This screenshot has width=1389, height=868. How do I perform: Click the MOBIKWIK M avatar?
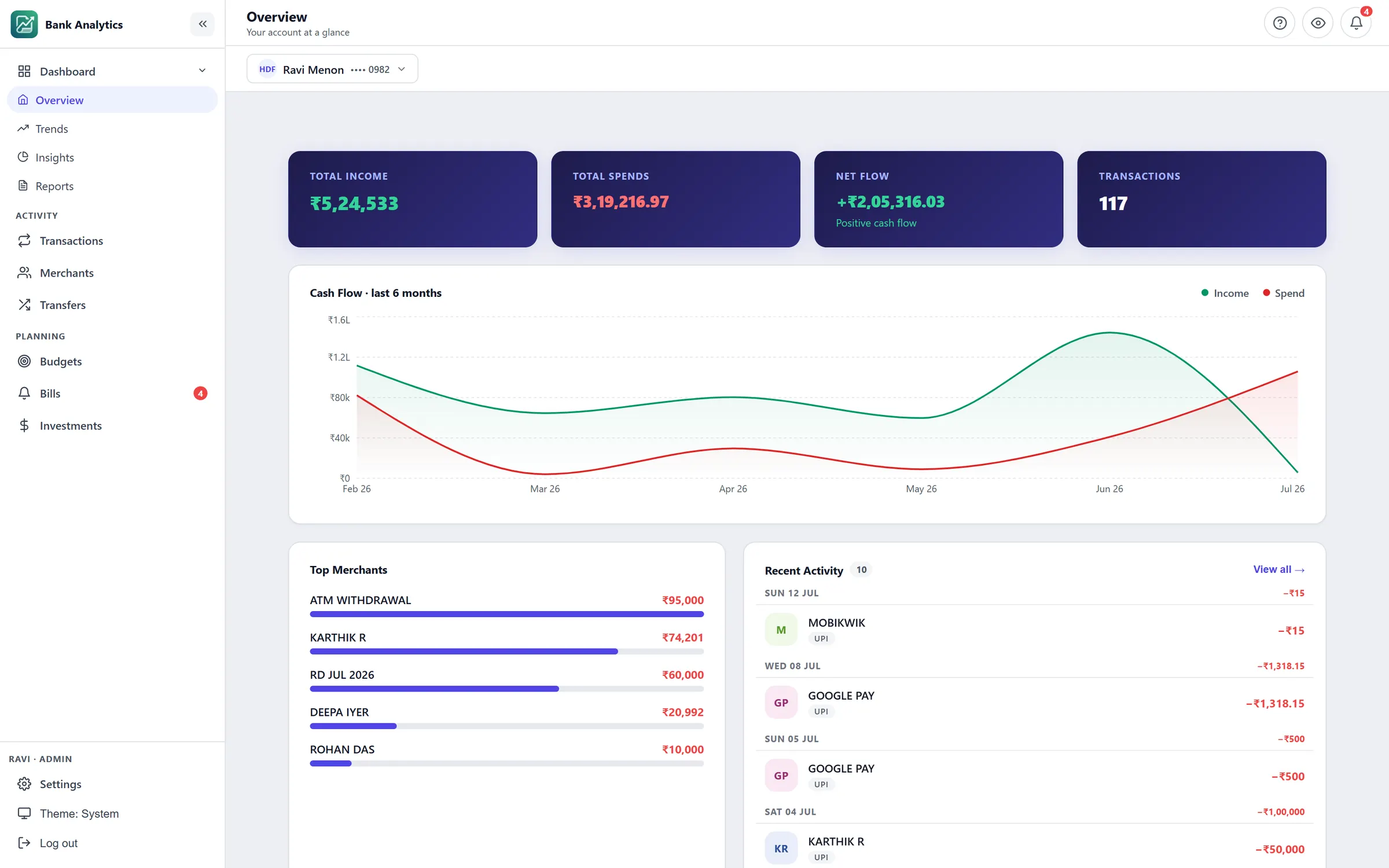781,630
